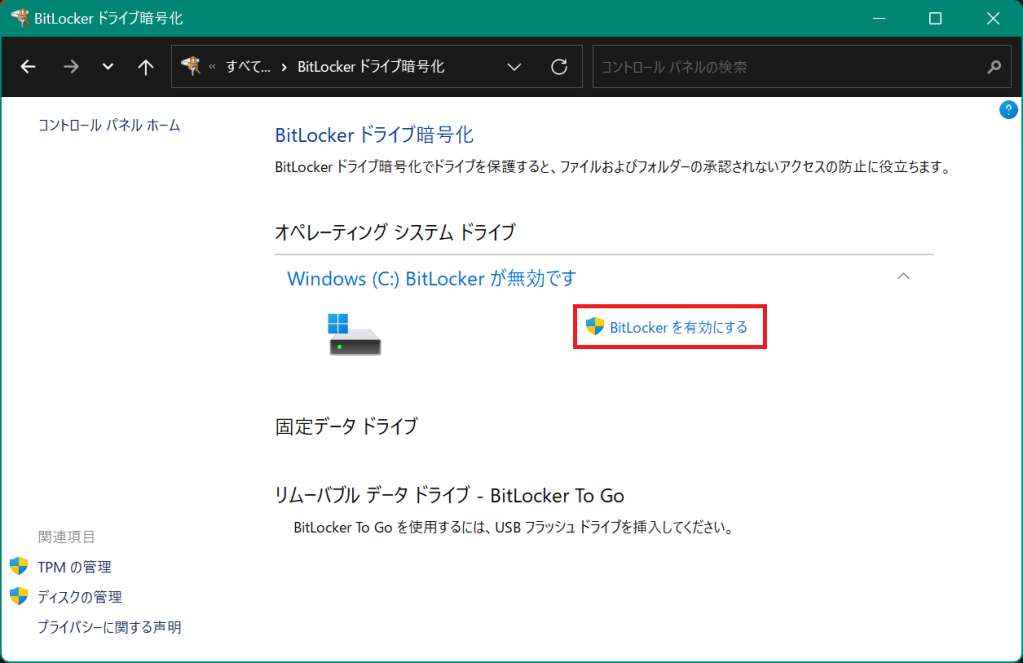The height and width of the screenshot is (663, 1023).
Task: Navigate up one level with up arrow
Action: 146,67
